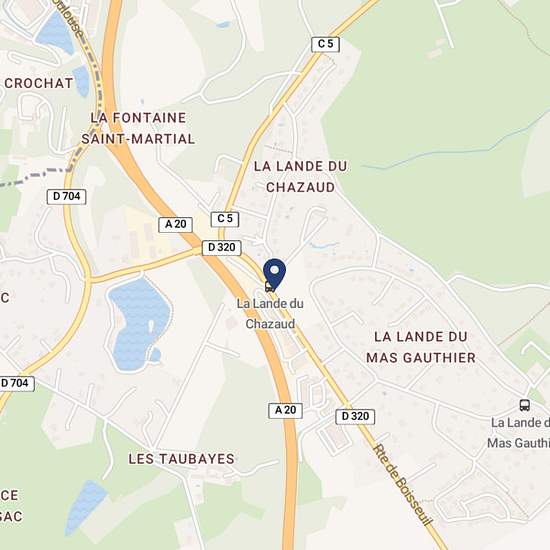Click the large blue lake beside the A 20
550x550 pixels.
click(x=139, y=323)
